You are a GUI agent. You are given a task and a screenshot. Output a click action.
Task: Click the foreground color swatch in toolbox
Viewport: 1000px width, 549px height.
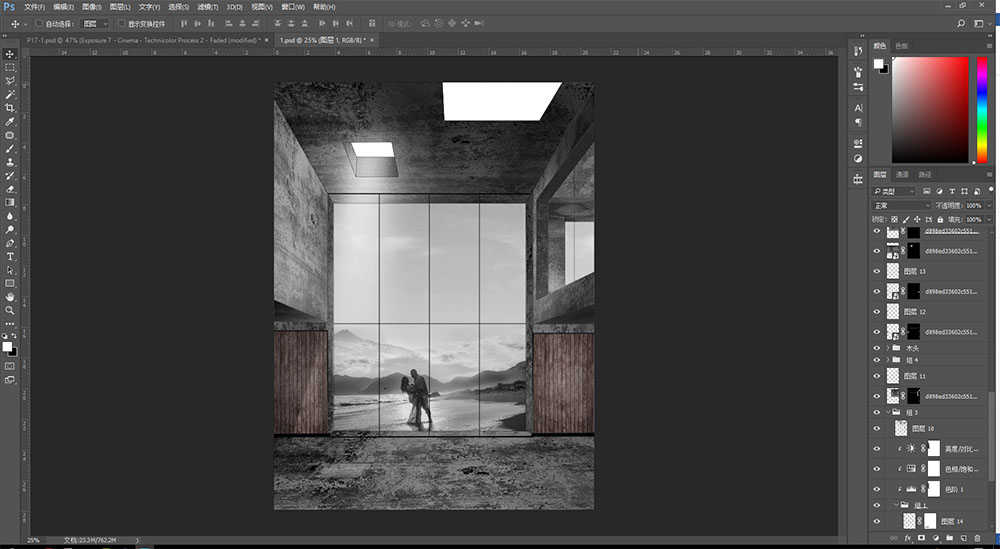(7, 347)
